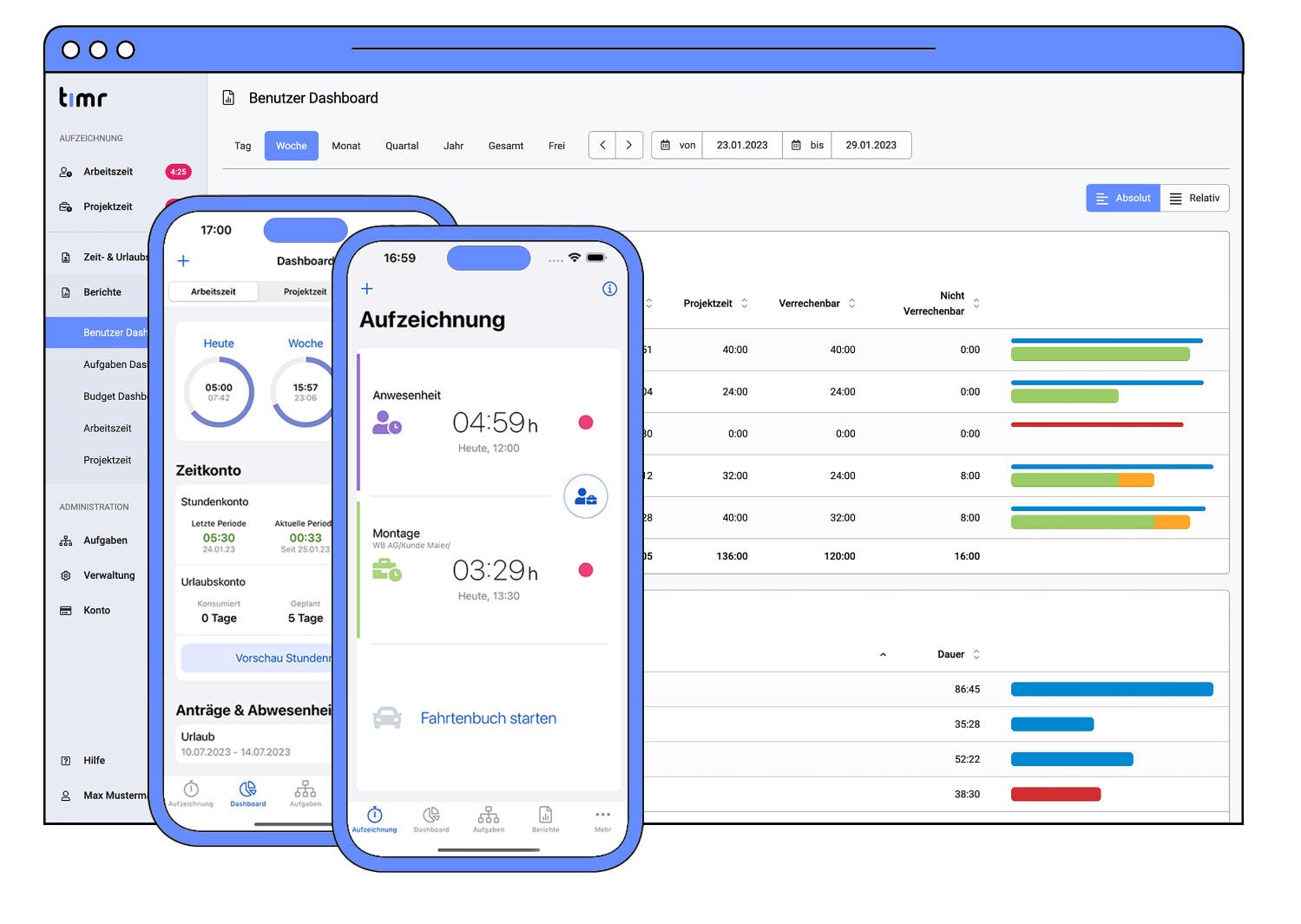Tap the Anwesenheit person clock icon
The height and width of the screenshot is (924, 1301).
pos(387,423)
